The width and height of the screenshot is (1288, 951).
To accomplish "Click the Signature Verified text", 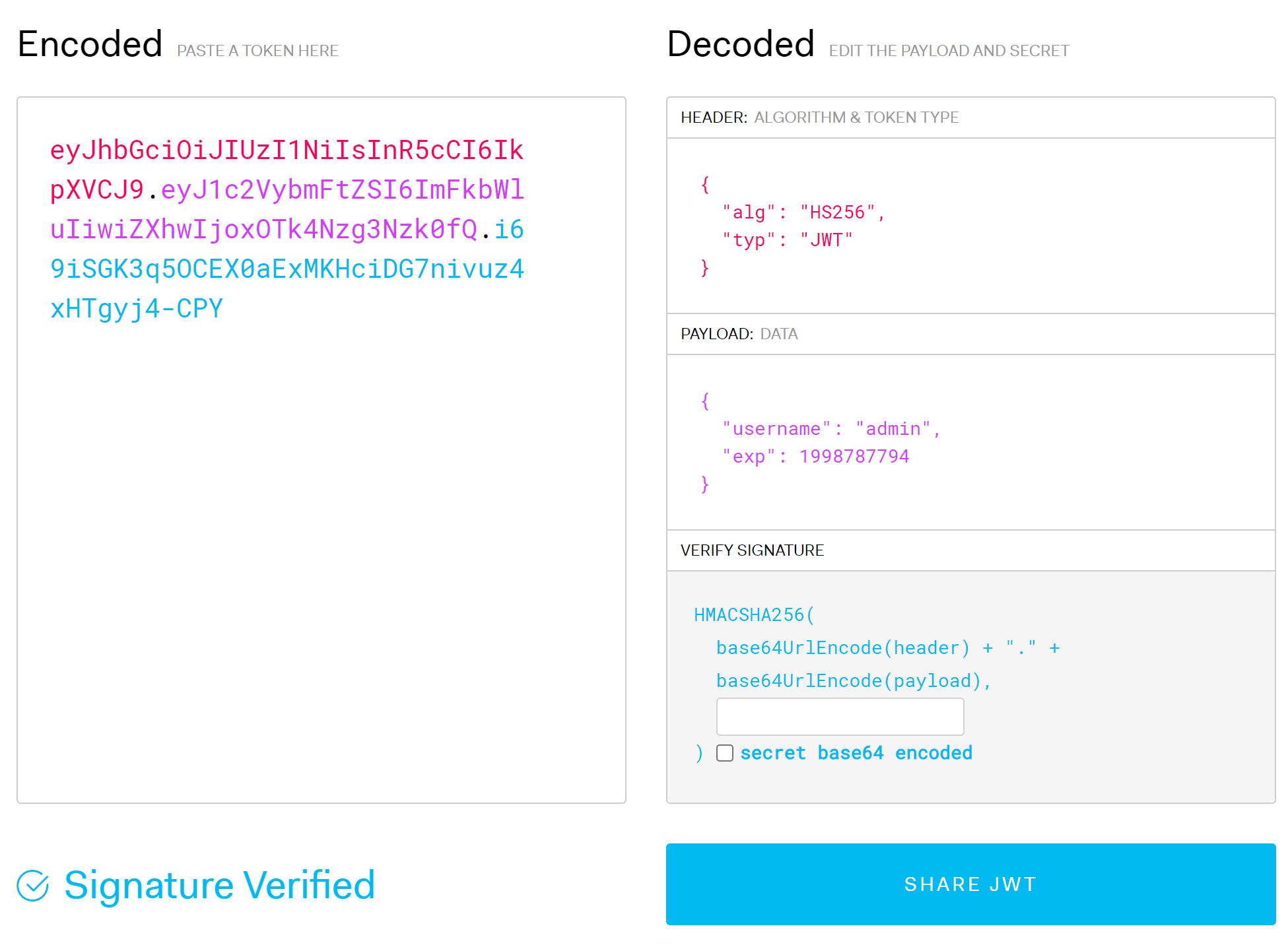I will [219, 885].
